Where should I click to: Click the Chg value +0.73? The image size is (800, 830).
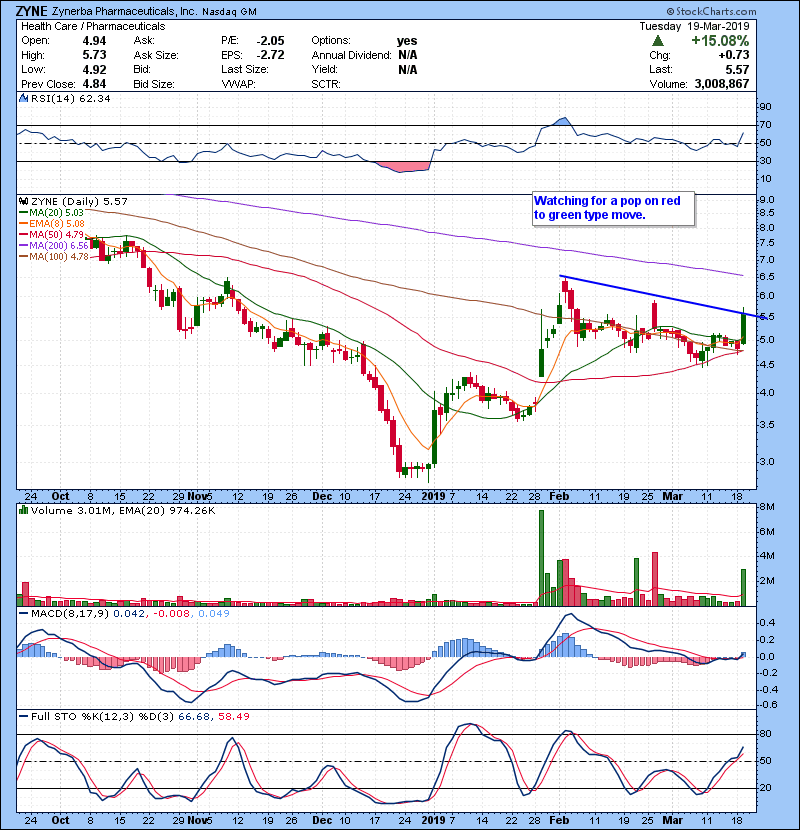(734, 55)
